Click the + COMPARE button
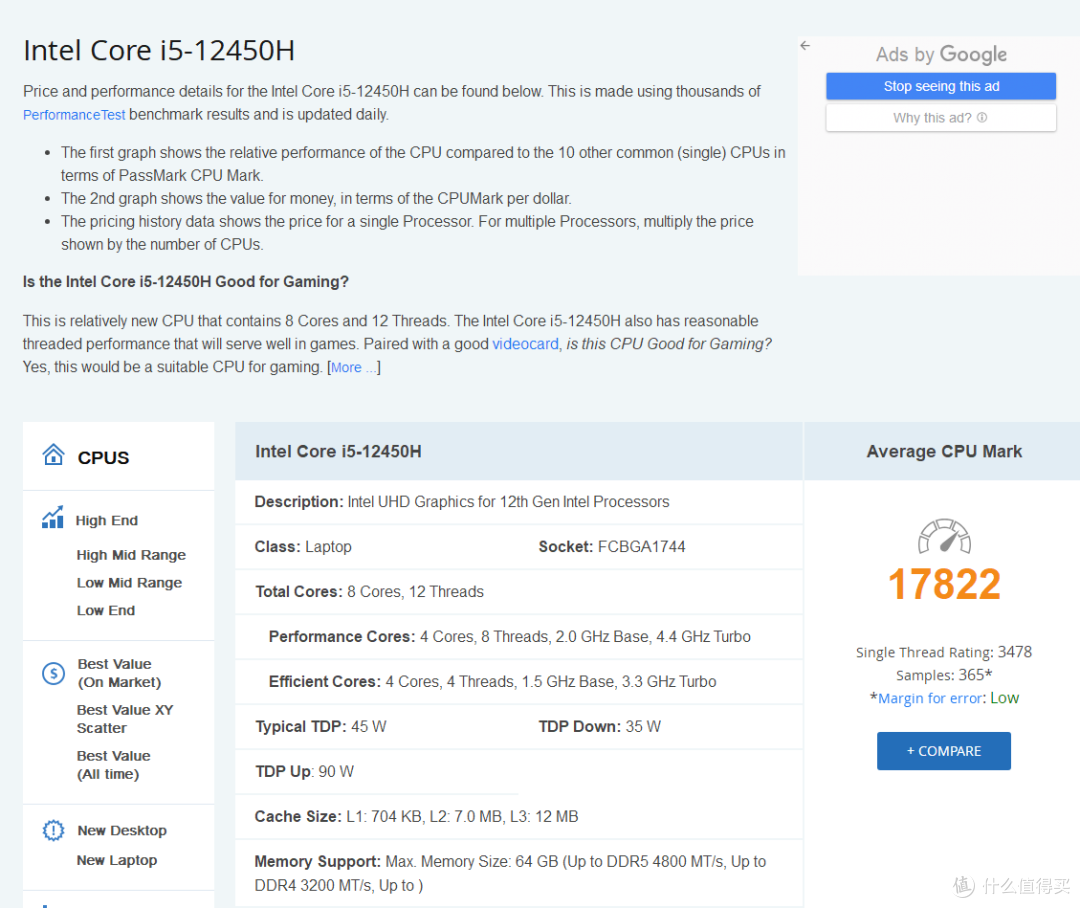The image size is (1080, 908). pos(944,751)
